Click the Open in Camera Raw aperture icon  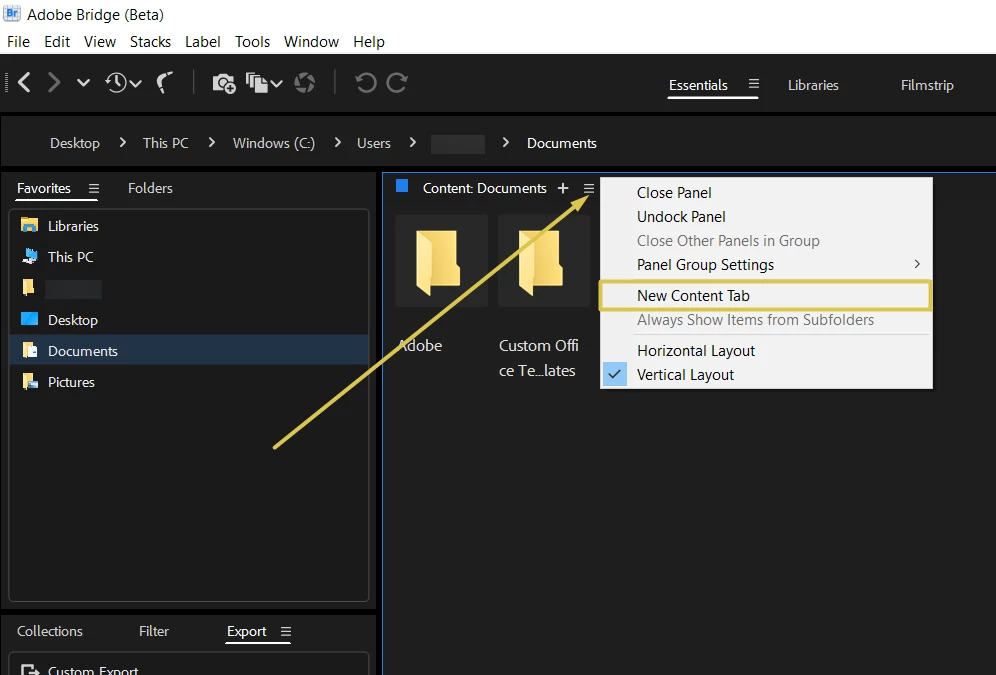click(x=305, y=83)
